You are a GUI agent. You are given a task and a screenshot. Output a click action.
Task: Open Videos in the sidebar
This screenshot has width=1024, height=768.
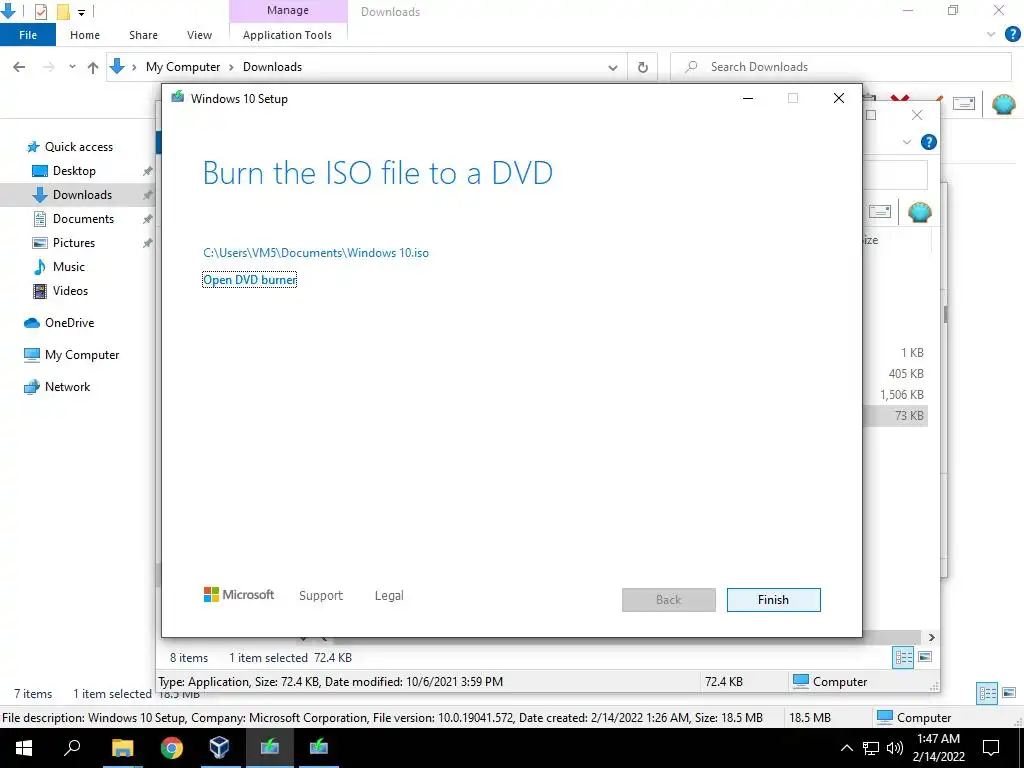(70, 291)
